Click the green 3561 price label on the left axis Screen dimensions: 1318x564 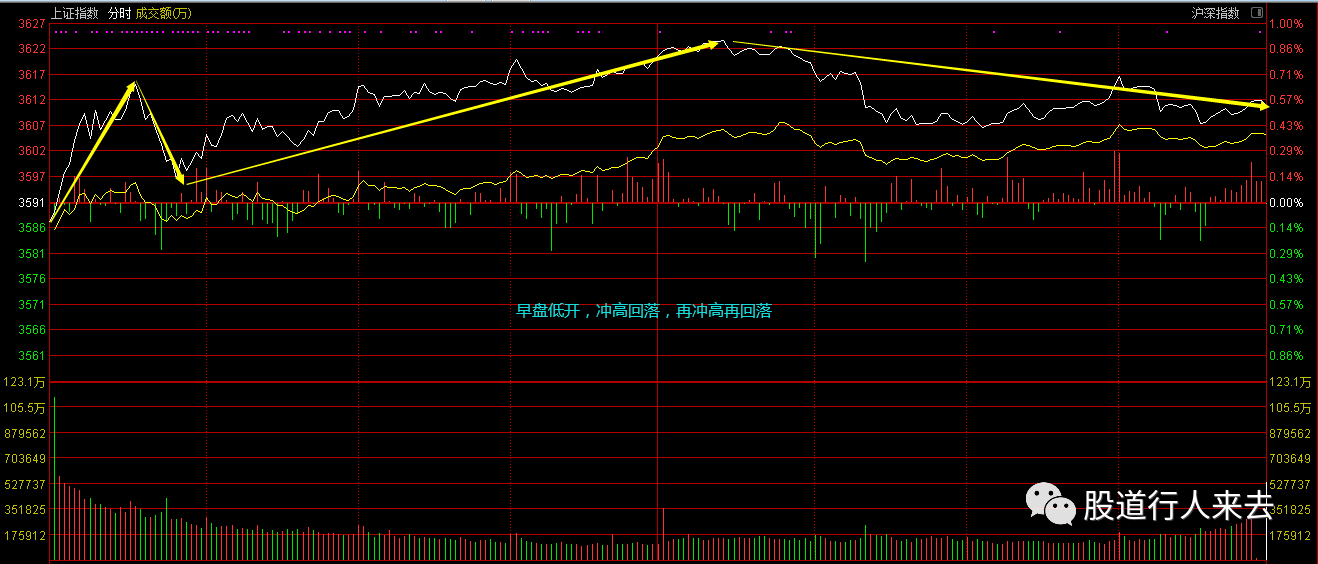coord(32,356)
